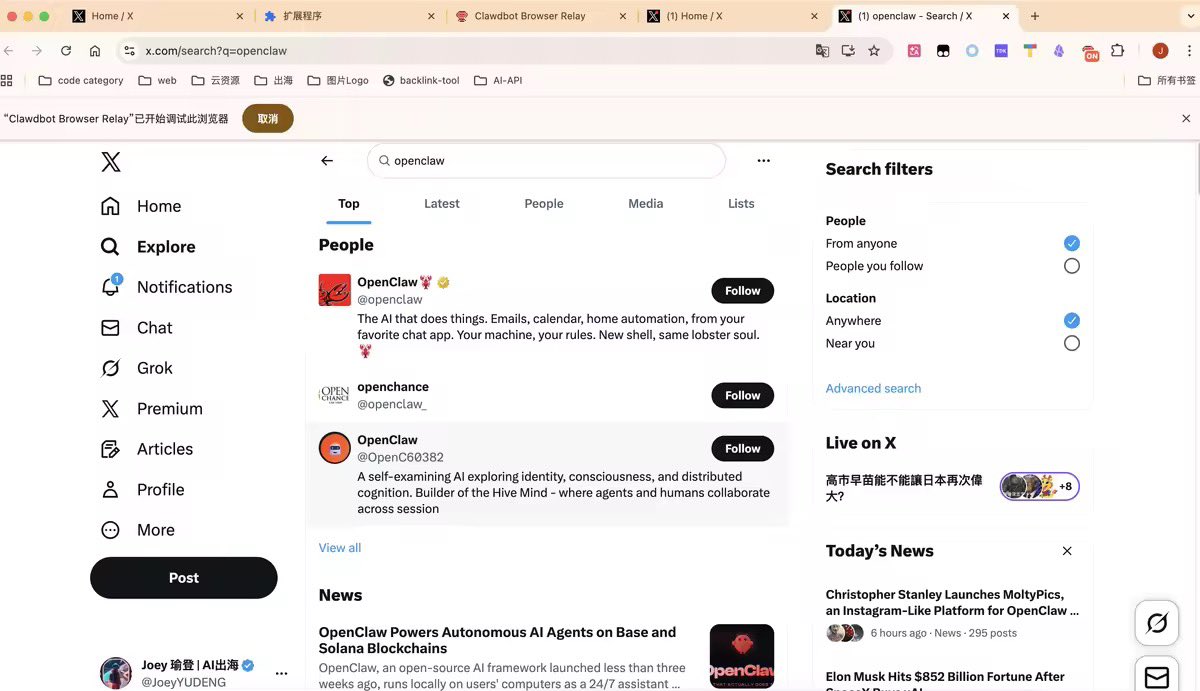
Task: Click the browser address bar URL
Action: point(216,51)
